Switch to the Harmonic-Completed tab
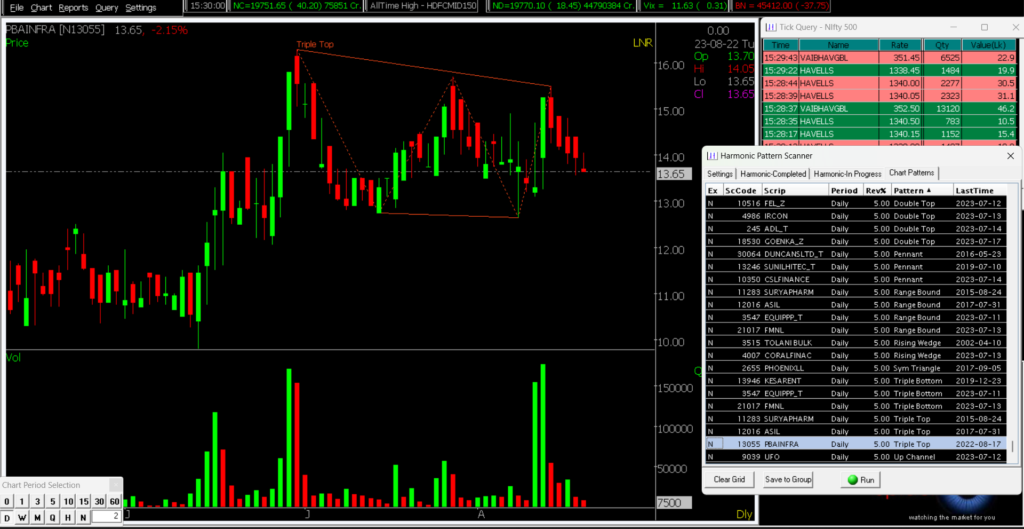1024x529 pixels. point(773,174)
